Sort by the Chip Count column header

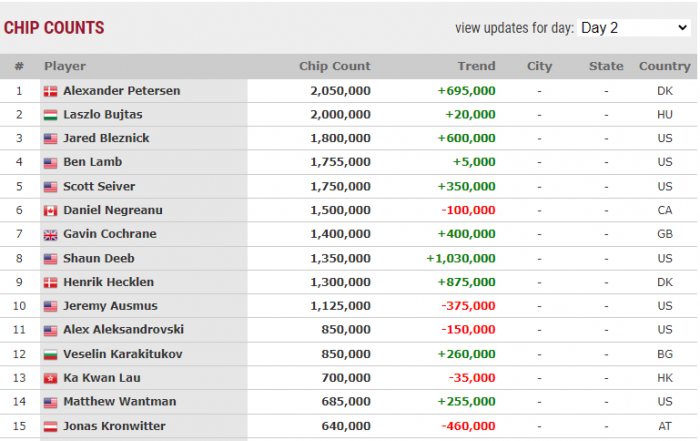click(x=335, y=66)
